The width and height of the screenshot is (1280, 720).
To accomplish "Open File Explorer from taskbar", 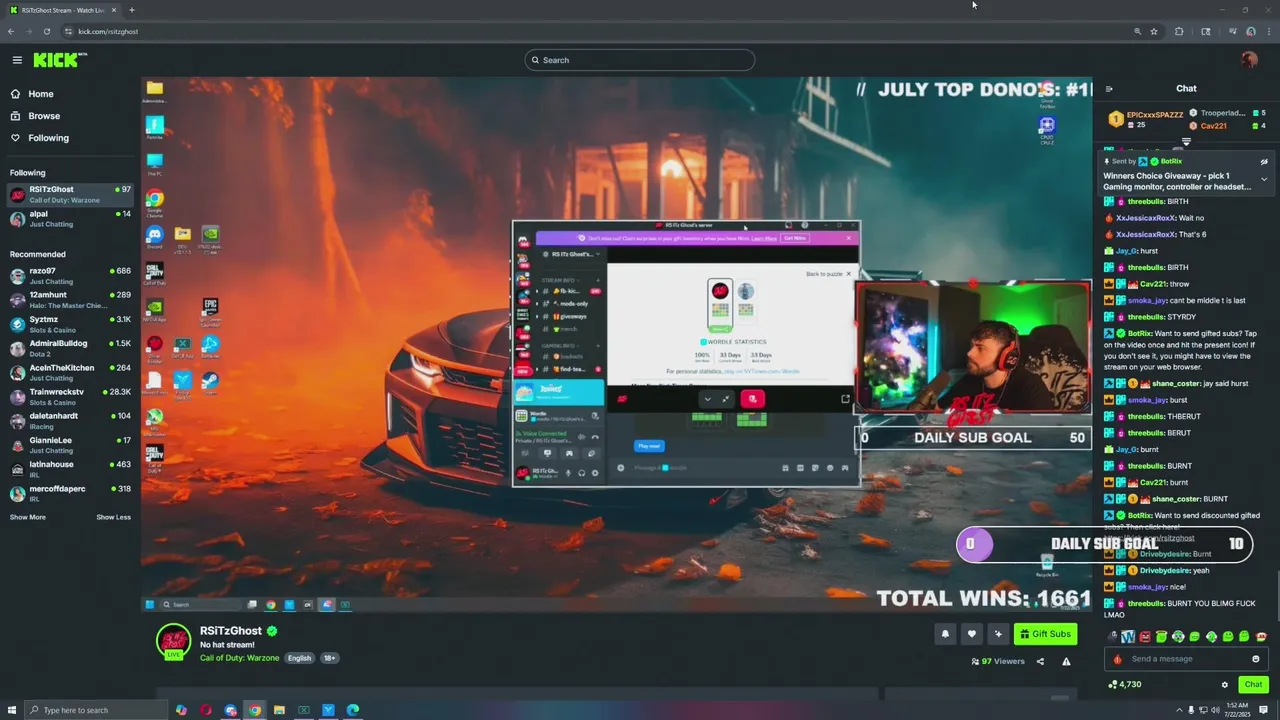I will click(279, 710).
